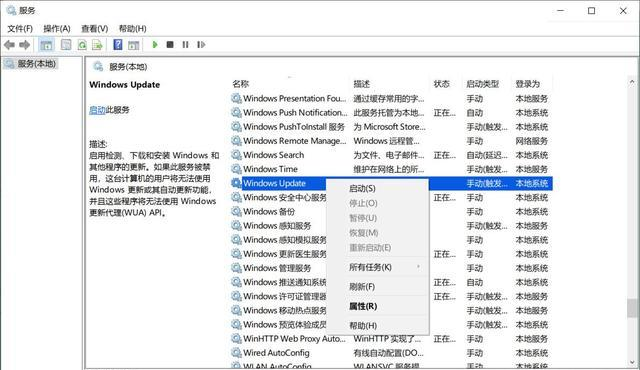Viewport: 640px width, 370px height.
Task: Select the Windows Search service row
Action: [391, 155]
